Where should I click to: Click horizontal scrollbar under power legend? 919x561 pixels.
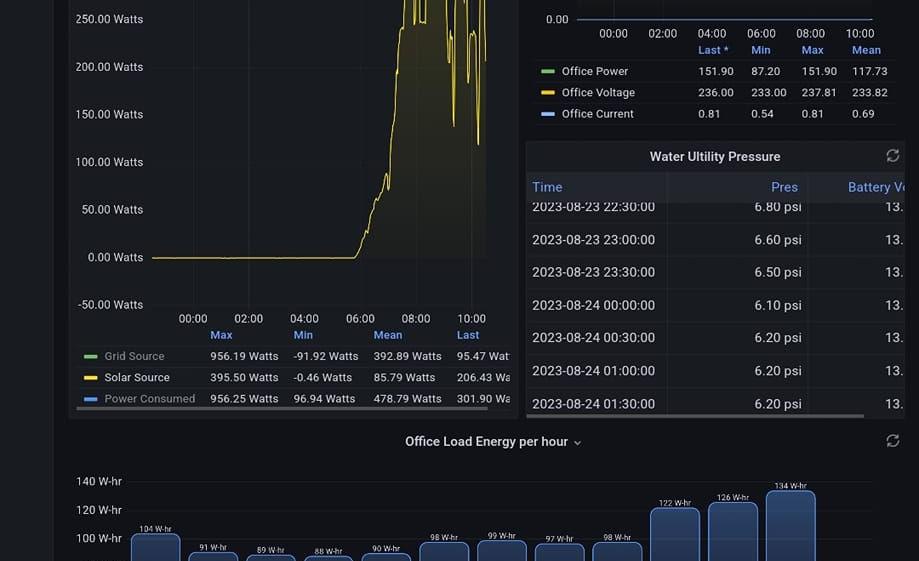pos(282,409)
